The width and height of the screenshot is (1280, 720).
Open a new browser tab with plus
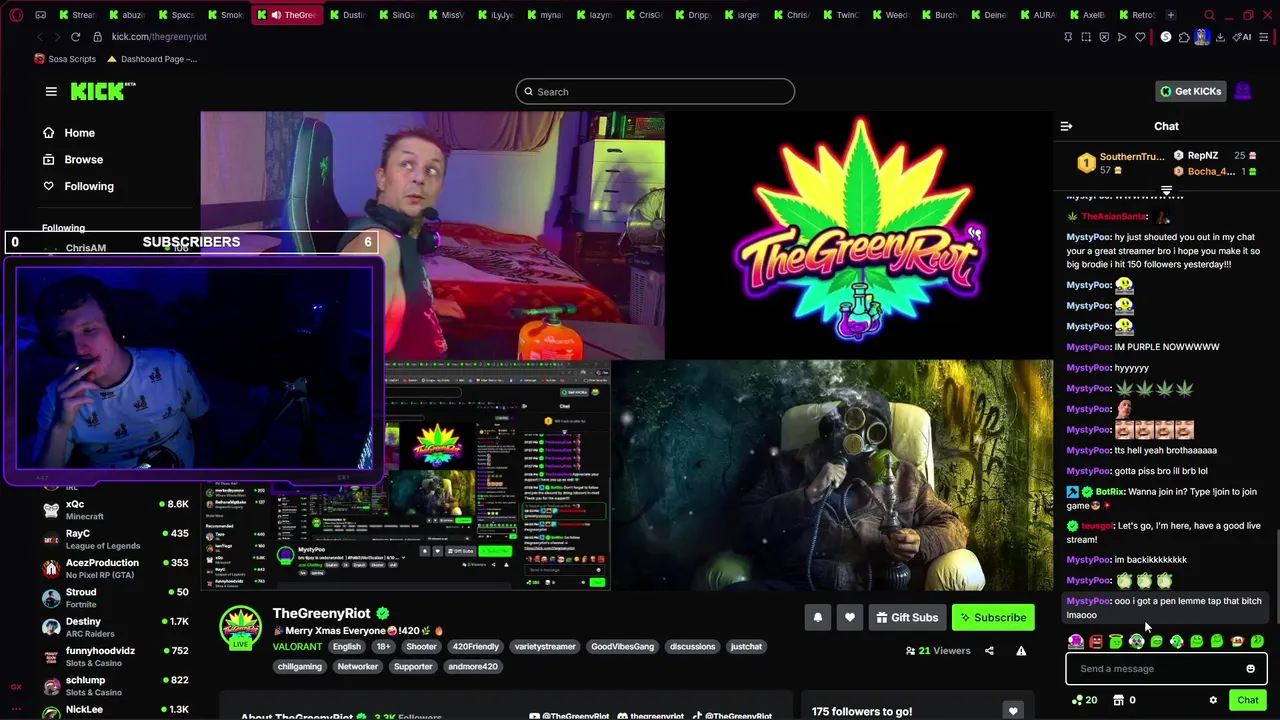(x=1170, y=15)
